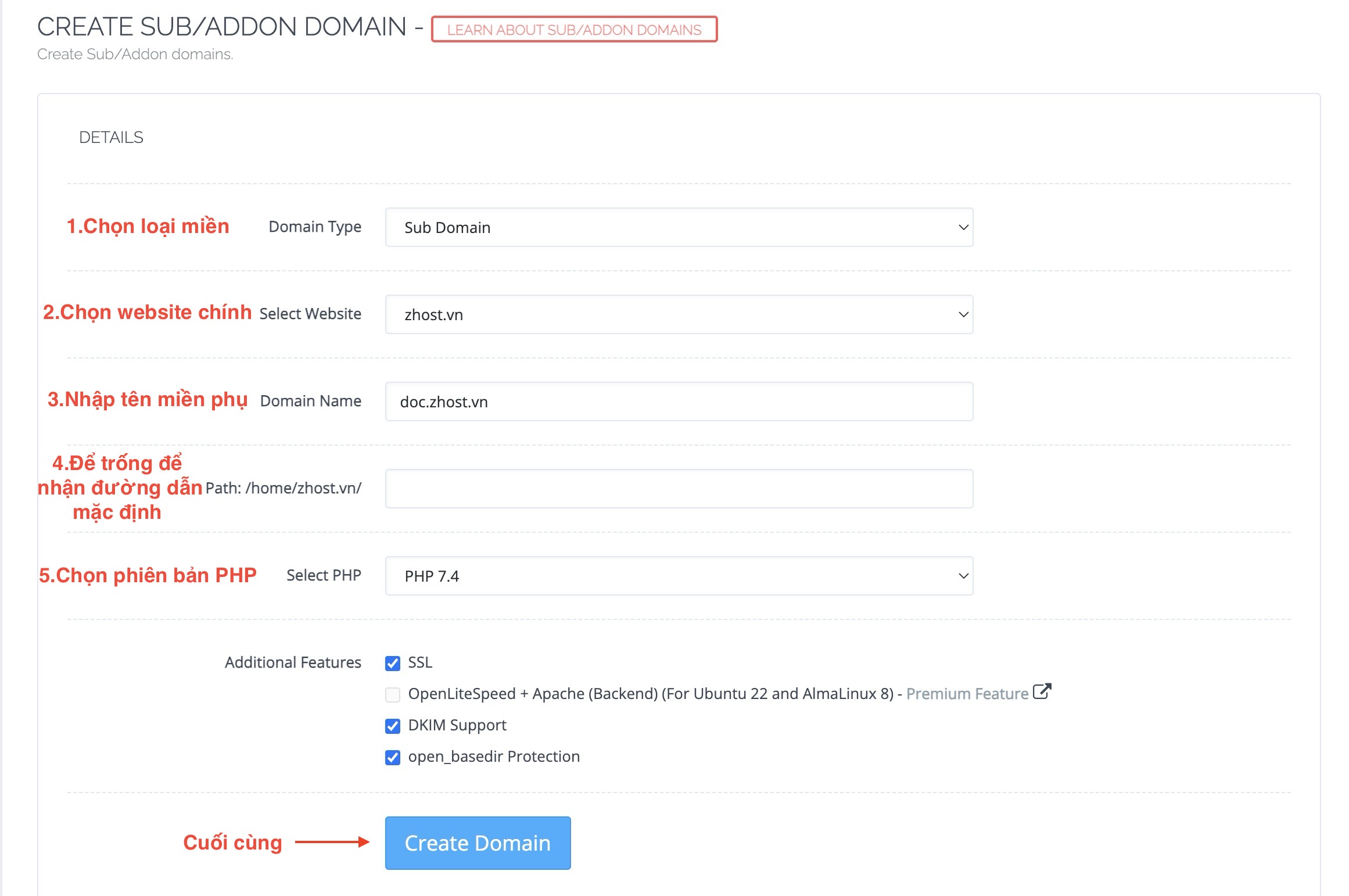
Task: Click the chevron arrow of Domain Type dropdown
Action: [963, 227]
